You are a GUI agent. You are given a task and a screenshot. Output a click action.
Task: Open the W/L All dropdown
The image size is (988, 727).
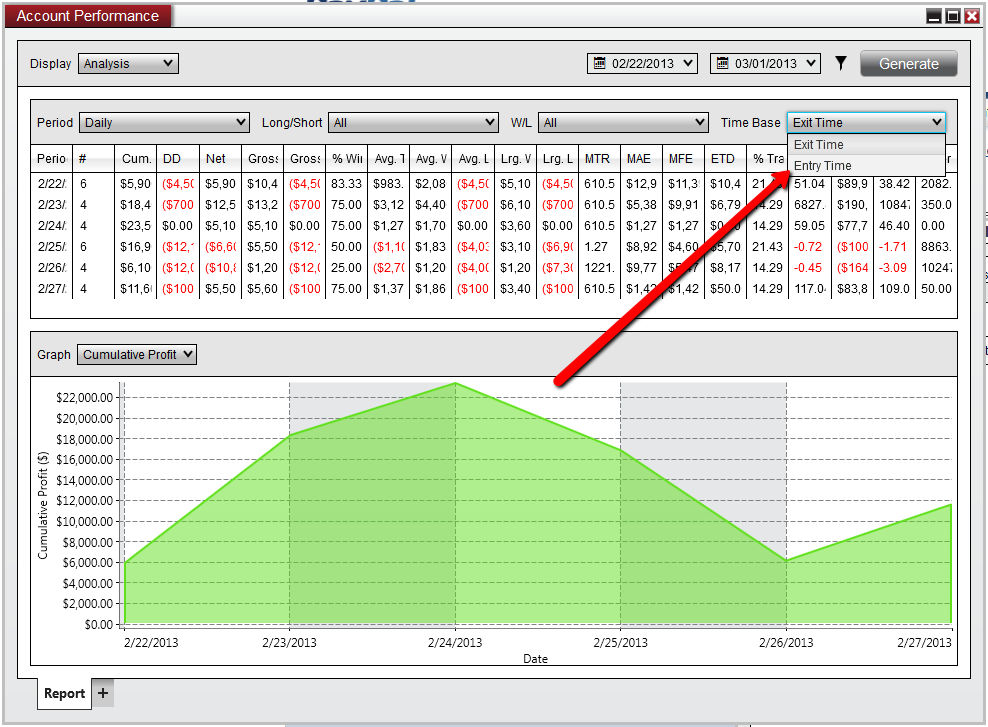coord(623,122)
